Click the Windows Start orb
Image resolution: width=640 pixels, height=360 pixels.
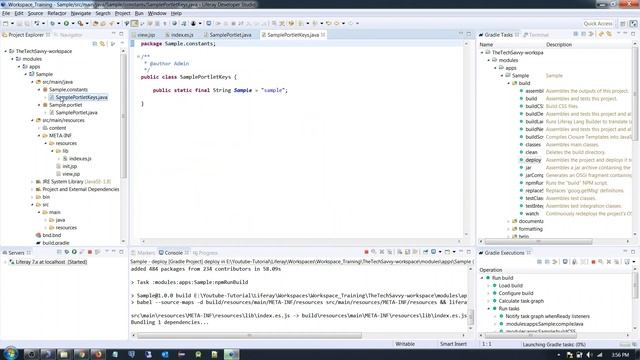click(x=10, y=353)
